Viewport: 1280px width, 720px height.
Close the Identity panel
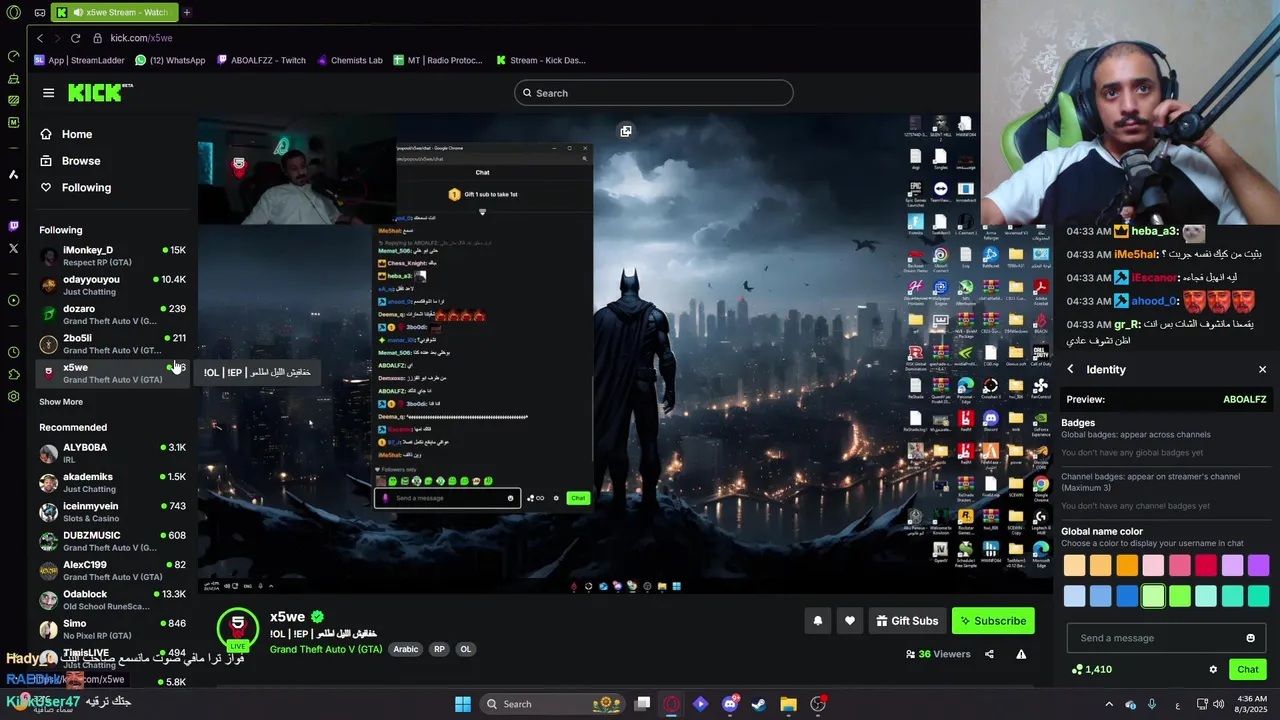coord(1262,369)
